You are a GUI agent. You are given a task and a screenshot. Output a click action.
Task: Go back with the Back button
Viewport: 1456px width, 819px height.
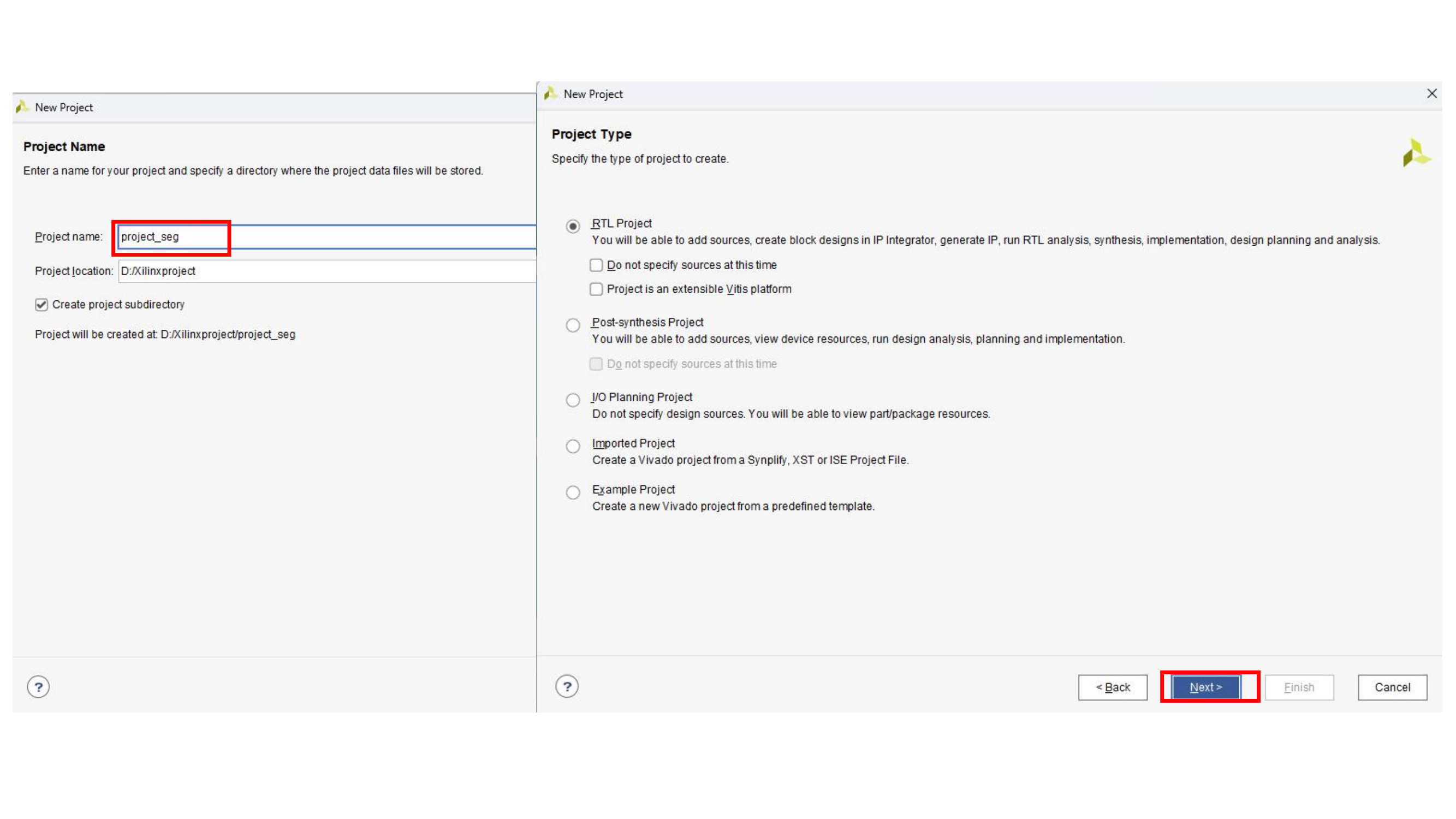click(1113, 687)
